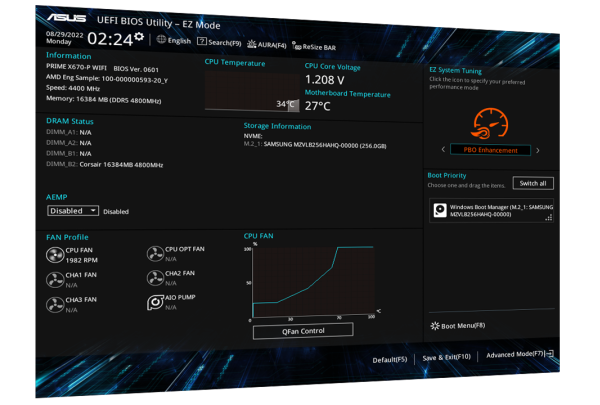The height and width of the screenshot is (405, 600).
Task: Expand the AEMP Disabled dropdown
Action: (x=74, y=211)
